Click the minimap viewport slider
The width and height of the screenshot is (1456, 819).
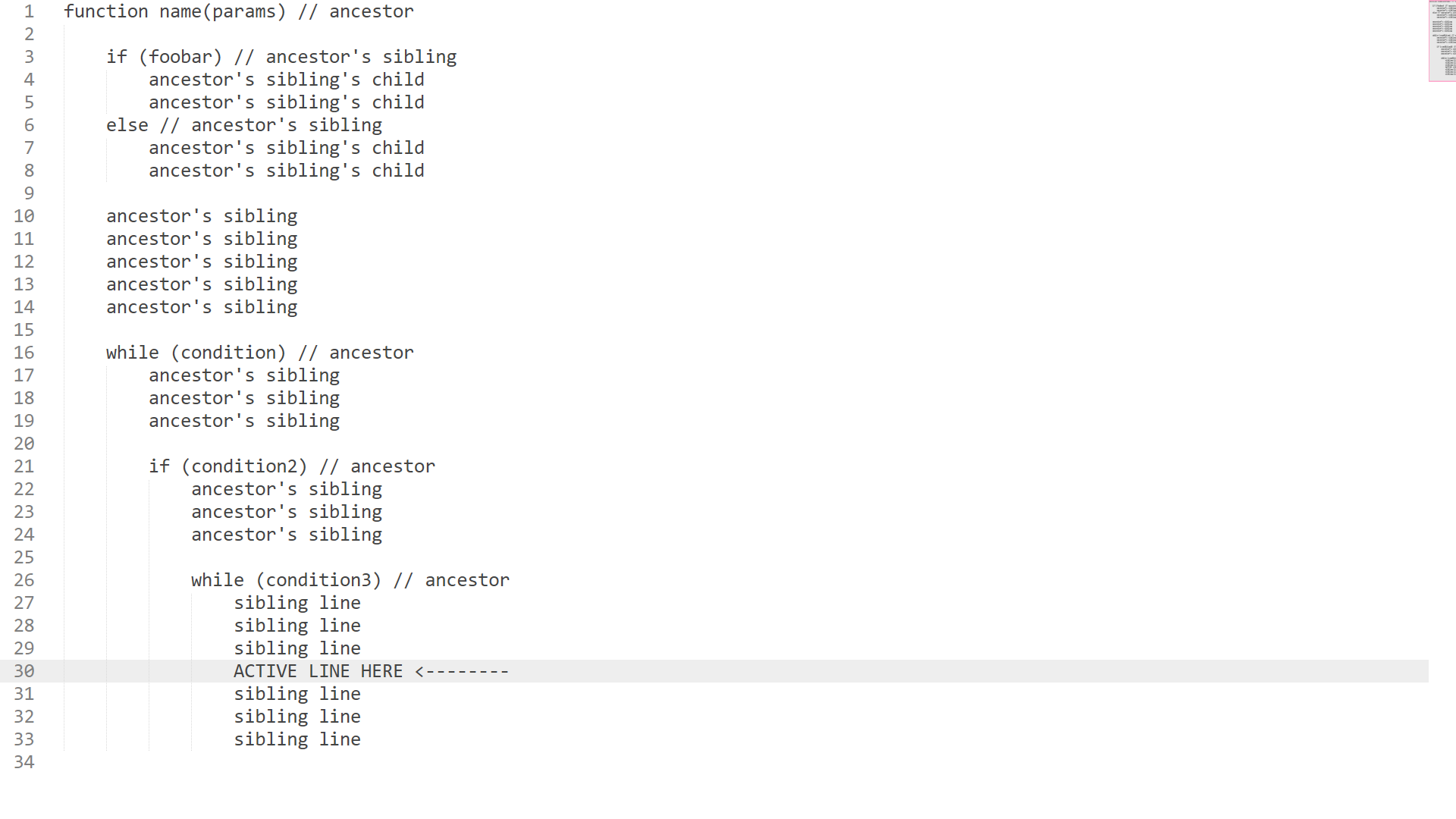point(1442,41)
